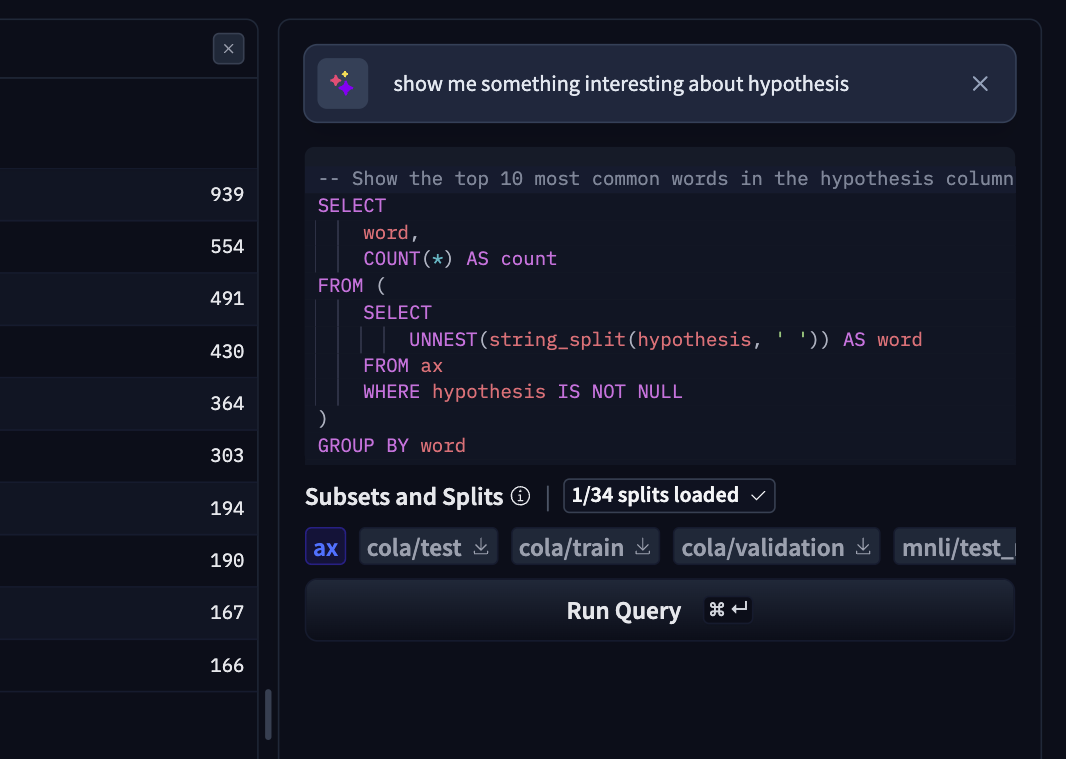The image size is (1066, 759).
Task: Choose the cola/train split label
Action: point(571,547)
